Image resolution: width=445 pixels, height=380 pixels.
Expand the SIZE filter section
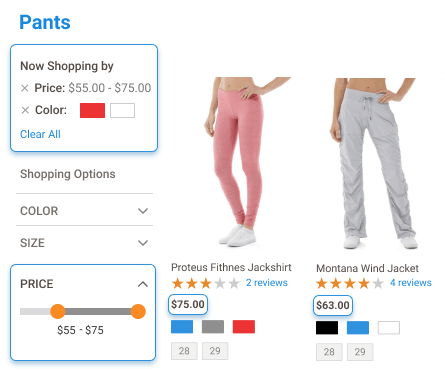pos(84,243)
